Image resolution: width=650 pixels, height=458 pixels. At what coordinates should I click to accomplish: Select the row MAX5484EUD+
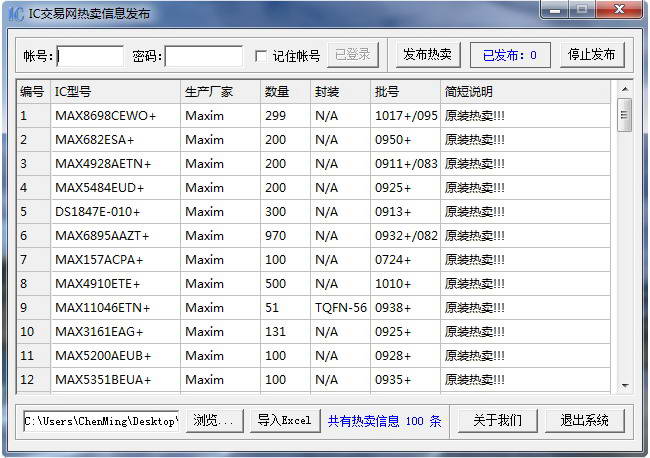[314, 188]
